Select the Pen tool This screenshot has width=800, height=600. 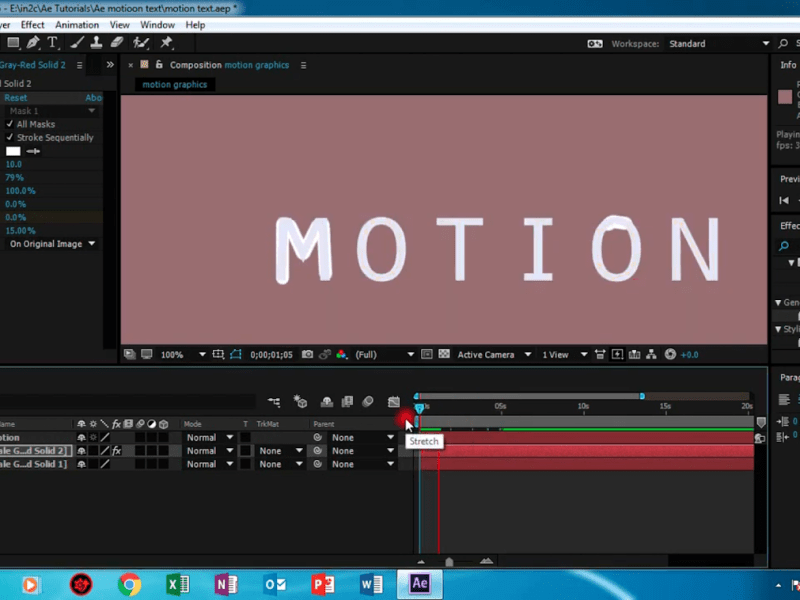point(32,42)
